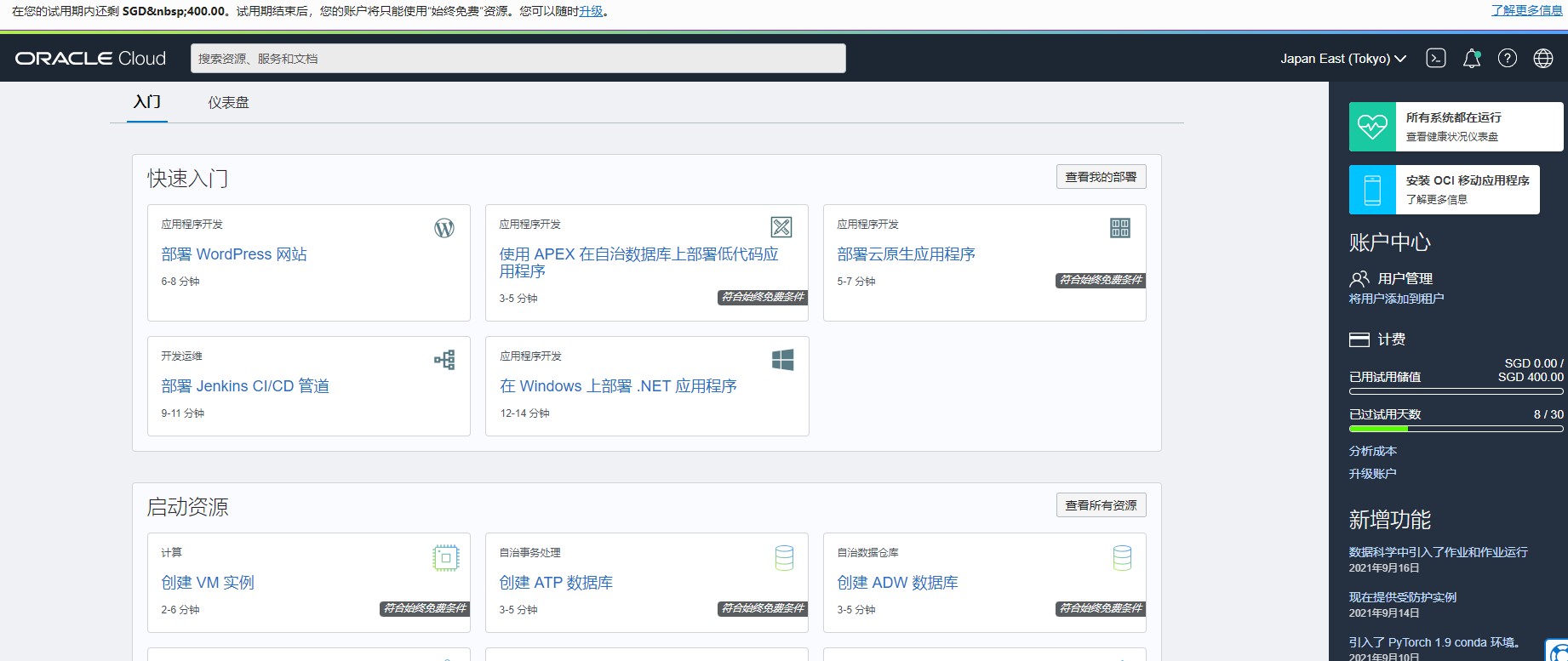Open 创建 ADW 数据库 link
This screenshot has width=1568, height=661.
click(897, 583)
